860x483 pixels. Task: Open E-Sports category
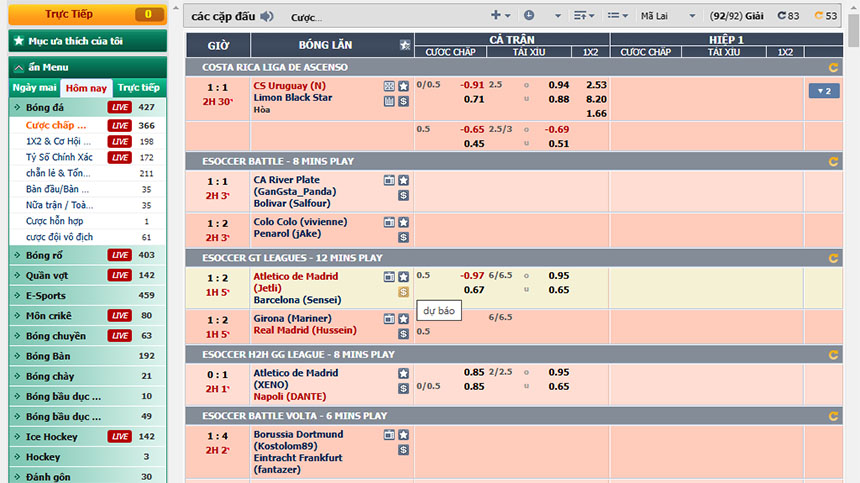[88, 296]
